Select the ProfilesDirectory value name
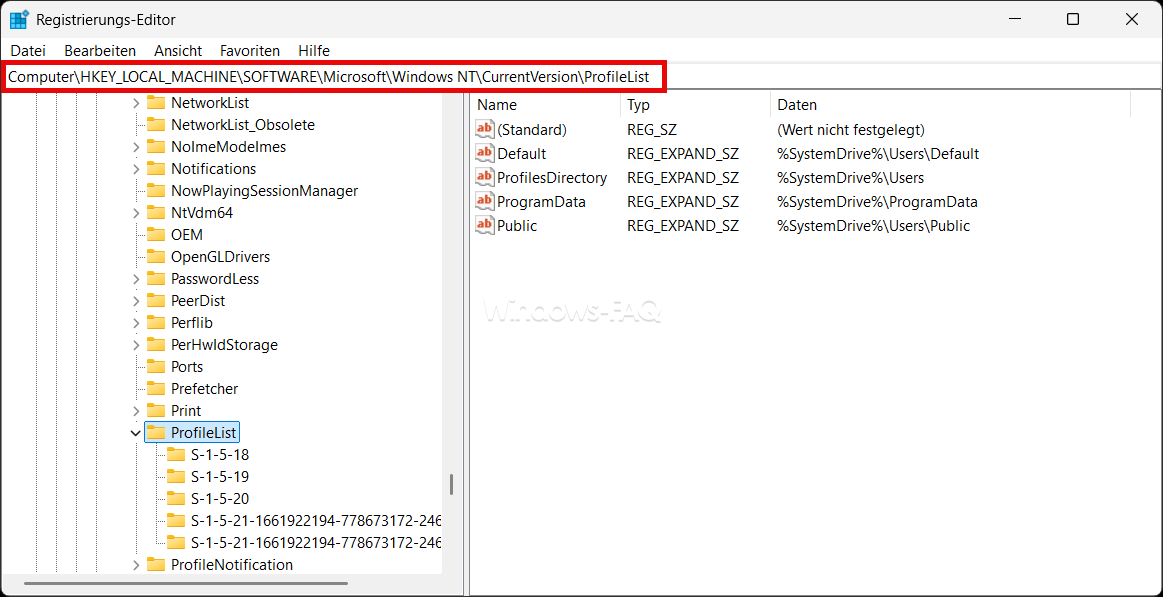Screen dimensions: 1163x597 pos(552,178)
